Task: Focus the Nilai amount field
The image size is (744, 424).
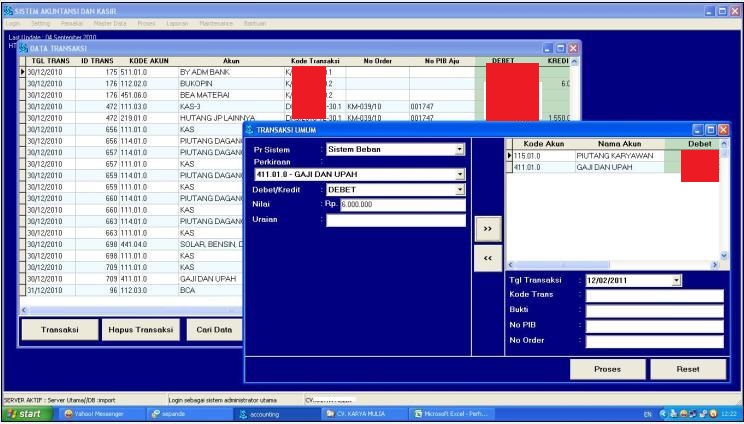Action: [x=402, y=205]
